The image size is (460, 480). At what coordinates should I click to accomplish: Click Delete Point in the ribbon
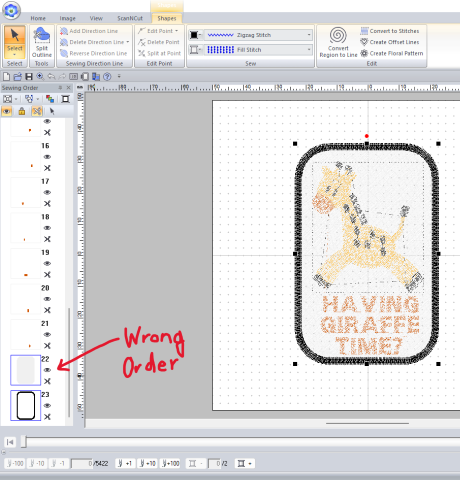159,42
